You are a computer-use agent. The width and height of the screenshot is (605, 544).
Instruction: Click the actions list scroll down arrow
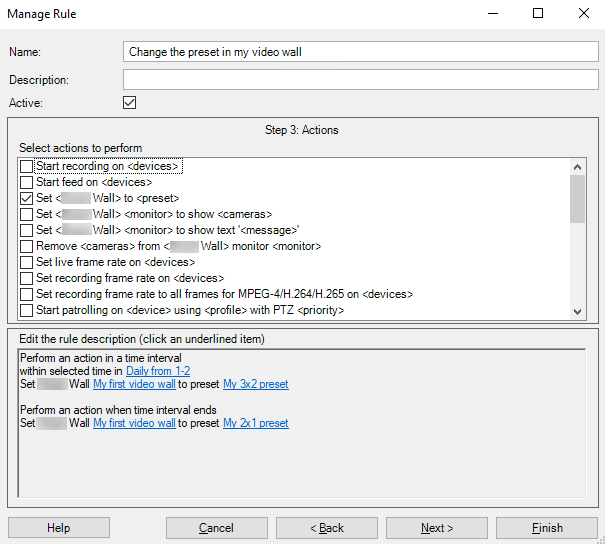click(x=577, y=311)
